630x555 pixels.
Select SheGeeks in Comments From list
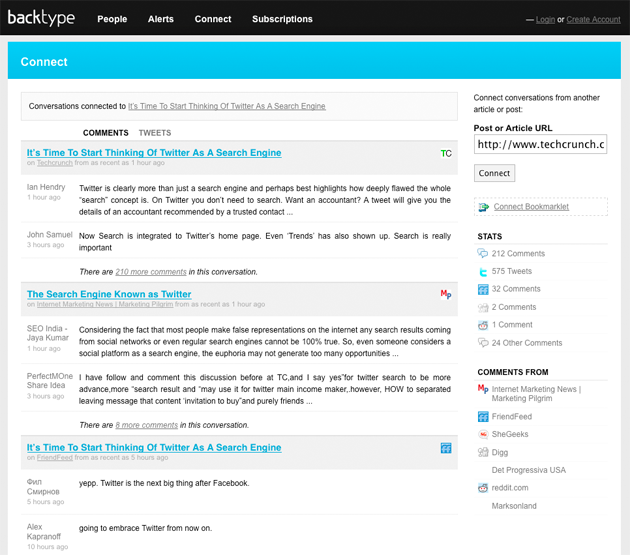[x=510, y=434]
